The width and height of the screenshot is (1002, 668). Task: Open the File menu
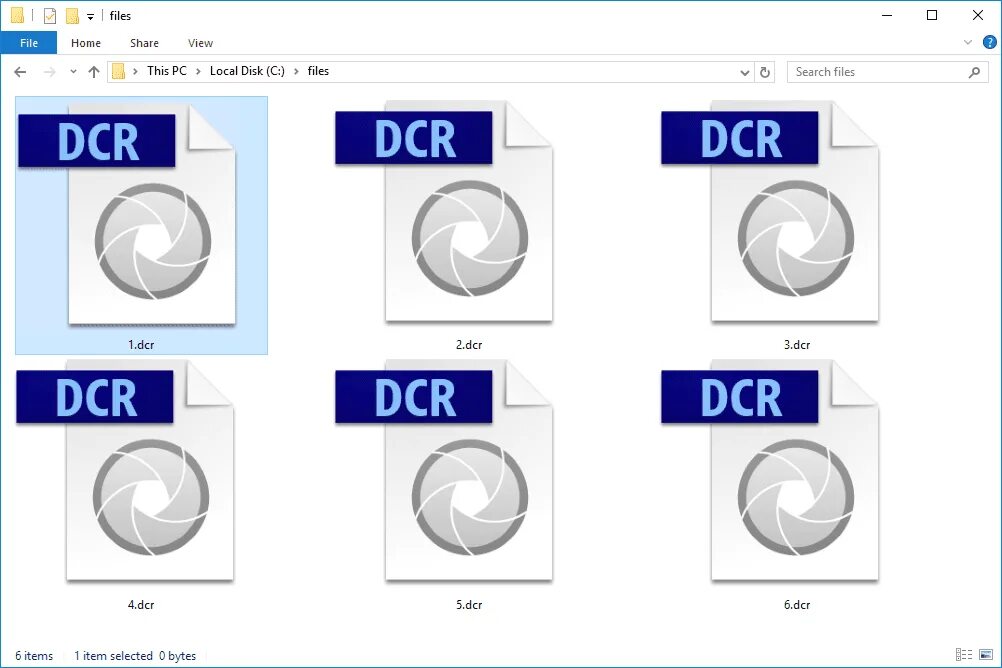pyautogui.click(x=29, y=43)
